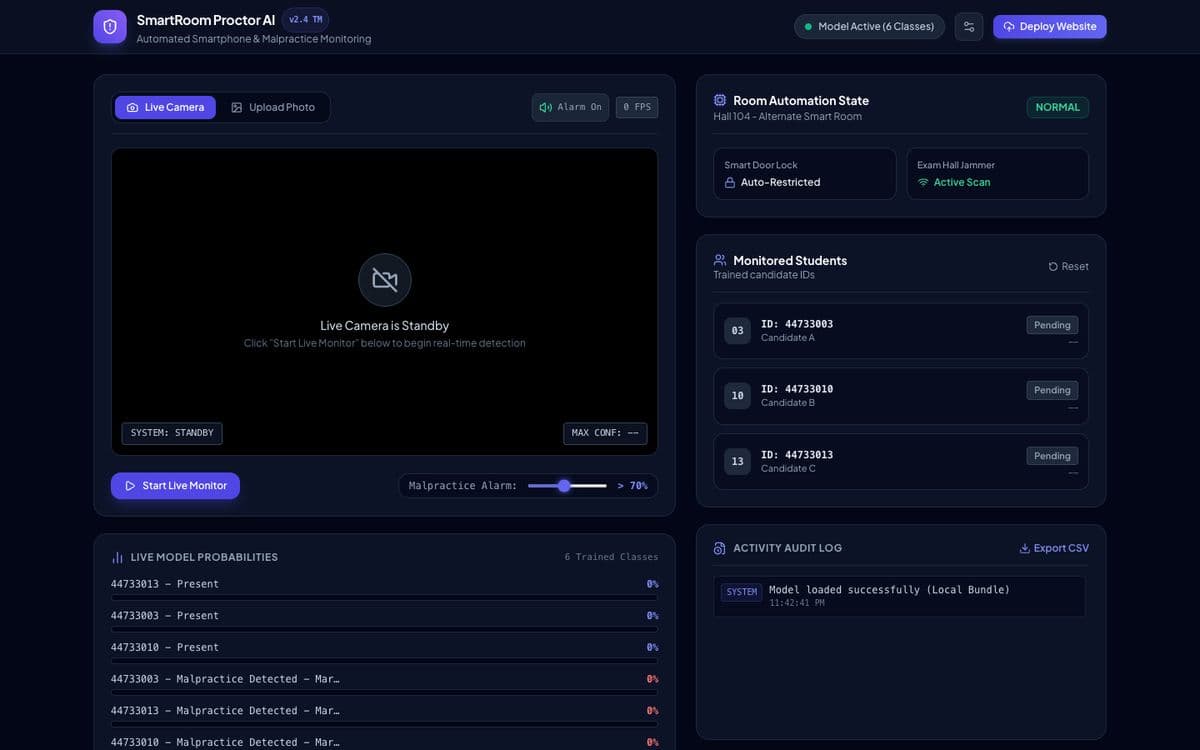Click the Live Model Probabilities bar chart icon
The height and width of the screenshot is (750, 1200).
pos(117,557)
